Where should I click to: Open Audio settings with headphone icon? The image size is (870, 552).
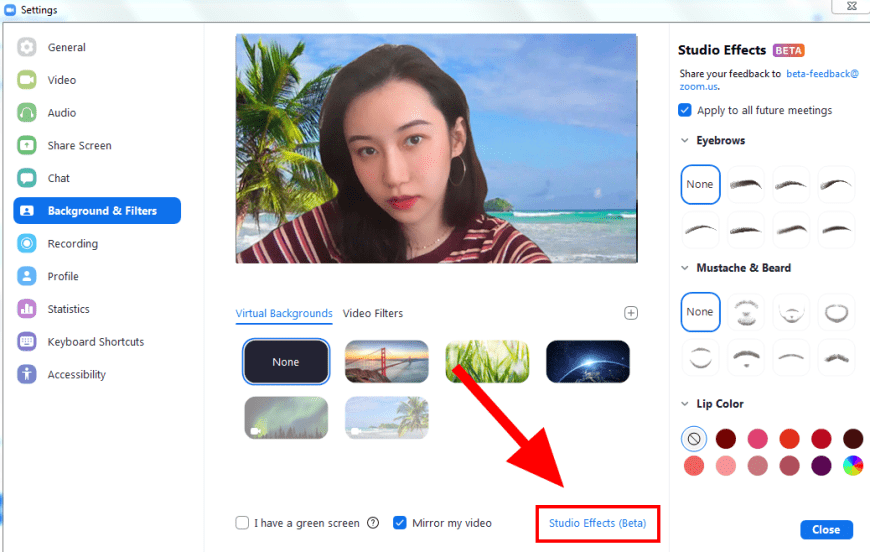61,113
